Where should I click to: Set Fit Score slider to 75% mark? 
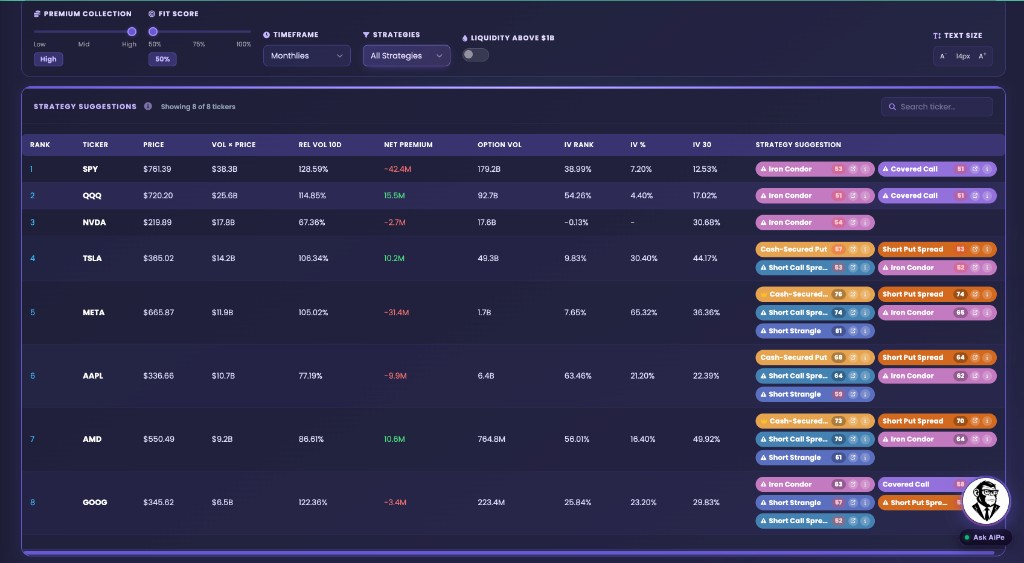point(199,31)
